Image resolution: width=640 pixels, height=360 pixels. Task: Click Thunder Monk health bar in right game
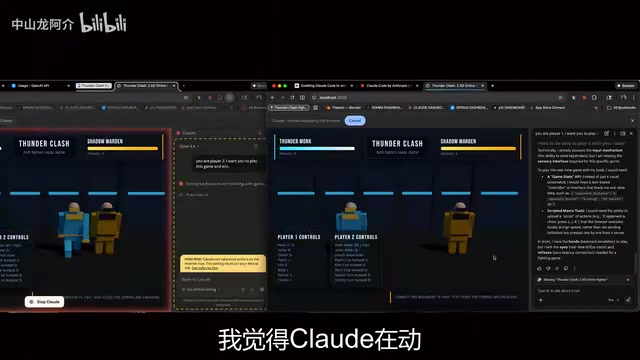(317, 149)
